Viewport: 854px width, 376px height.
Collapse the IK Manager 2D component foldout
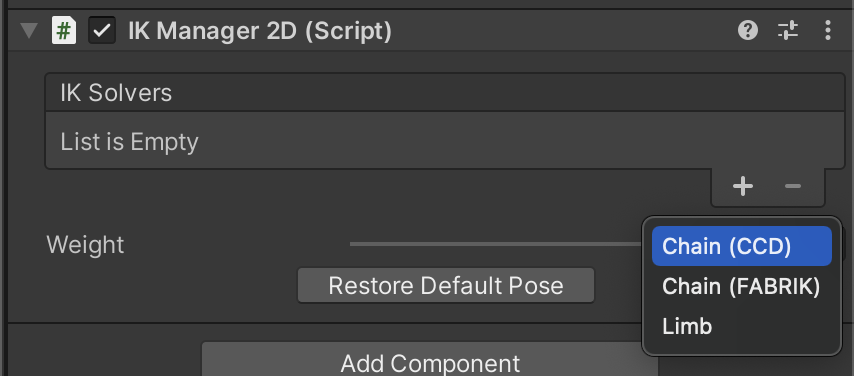coord(28,31)
